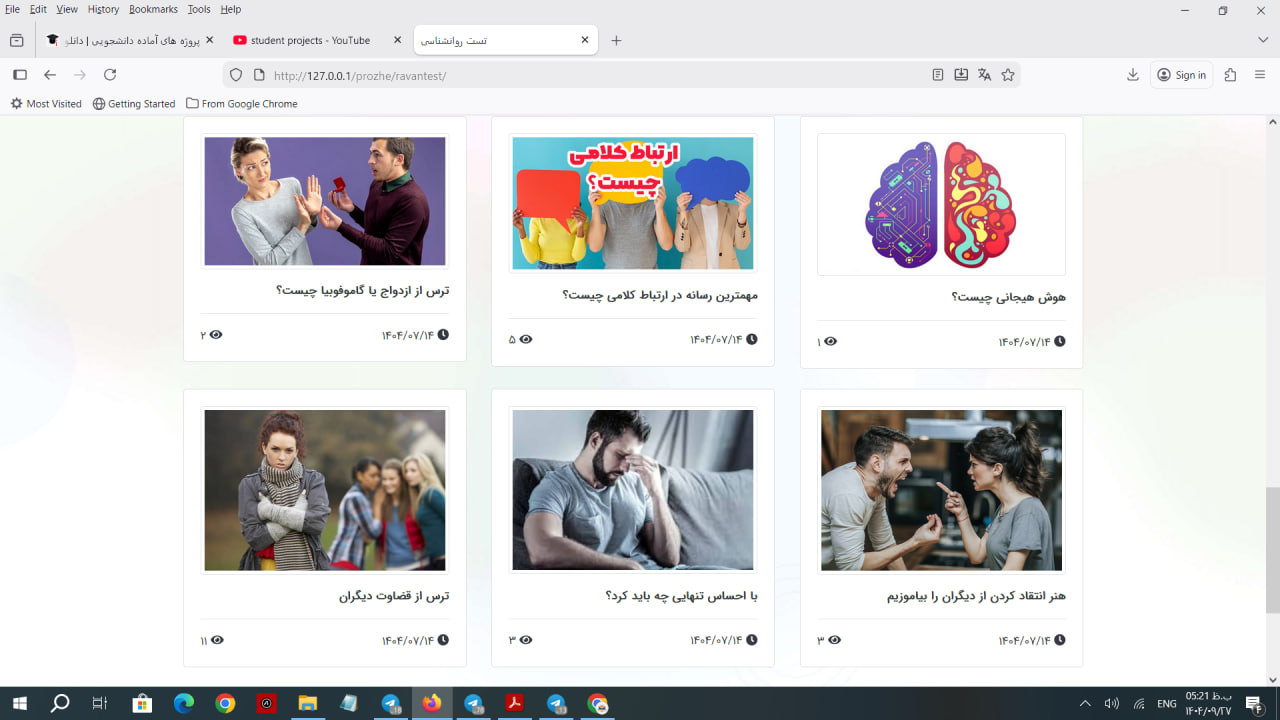Switch to student projects YouTube tab
The width and height of the screenshot is (1280, 720).
310,40
